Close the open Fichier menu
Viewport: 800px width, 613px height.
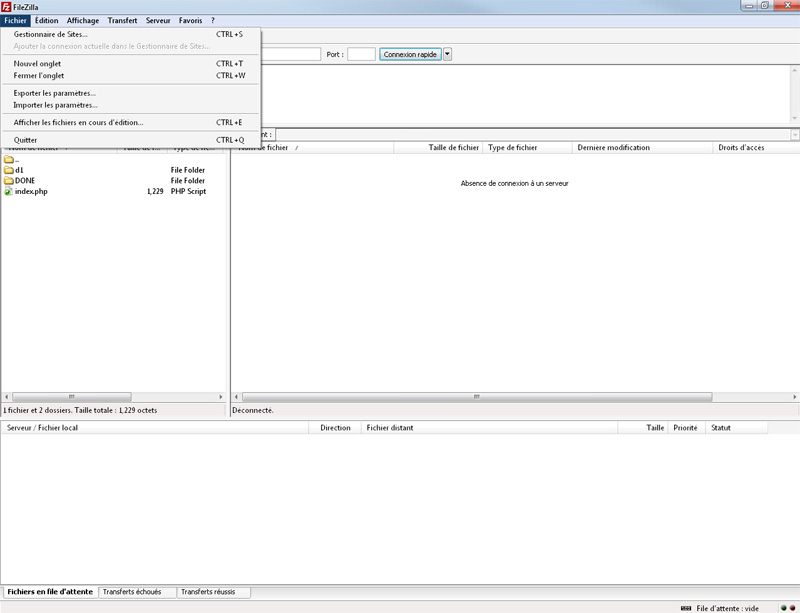(x=15, y=20)
